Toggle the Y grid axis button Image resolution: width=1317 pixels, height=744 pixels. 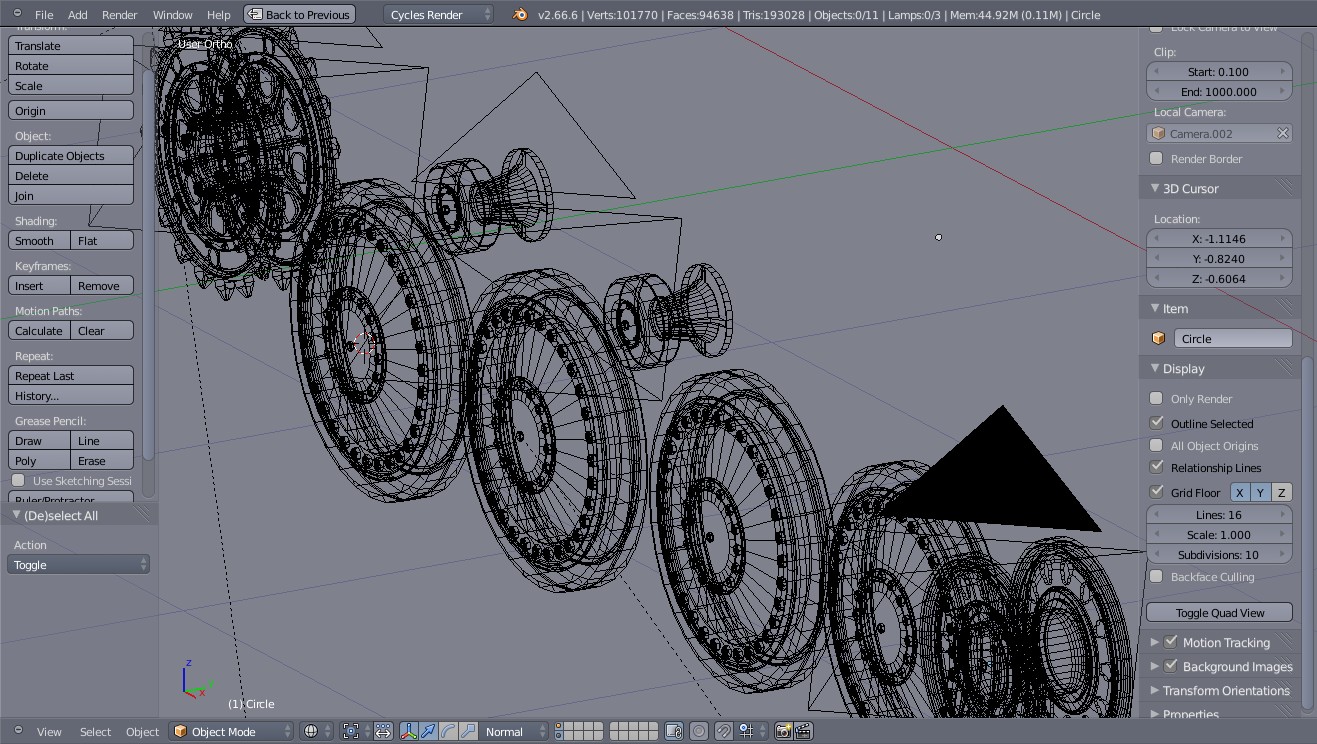point(1261,492)
